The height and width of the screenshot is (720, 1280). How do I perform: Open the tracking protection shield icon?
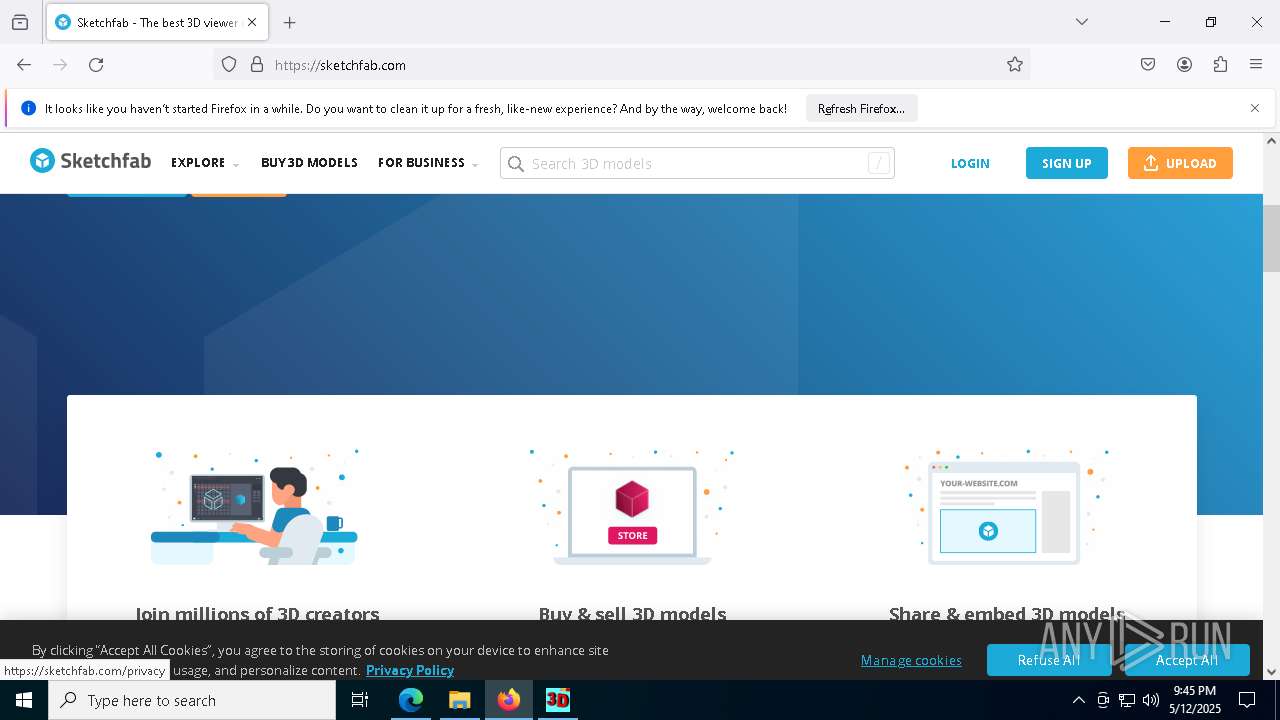[x=229, y=64]
